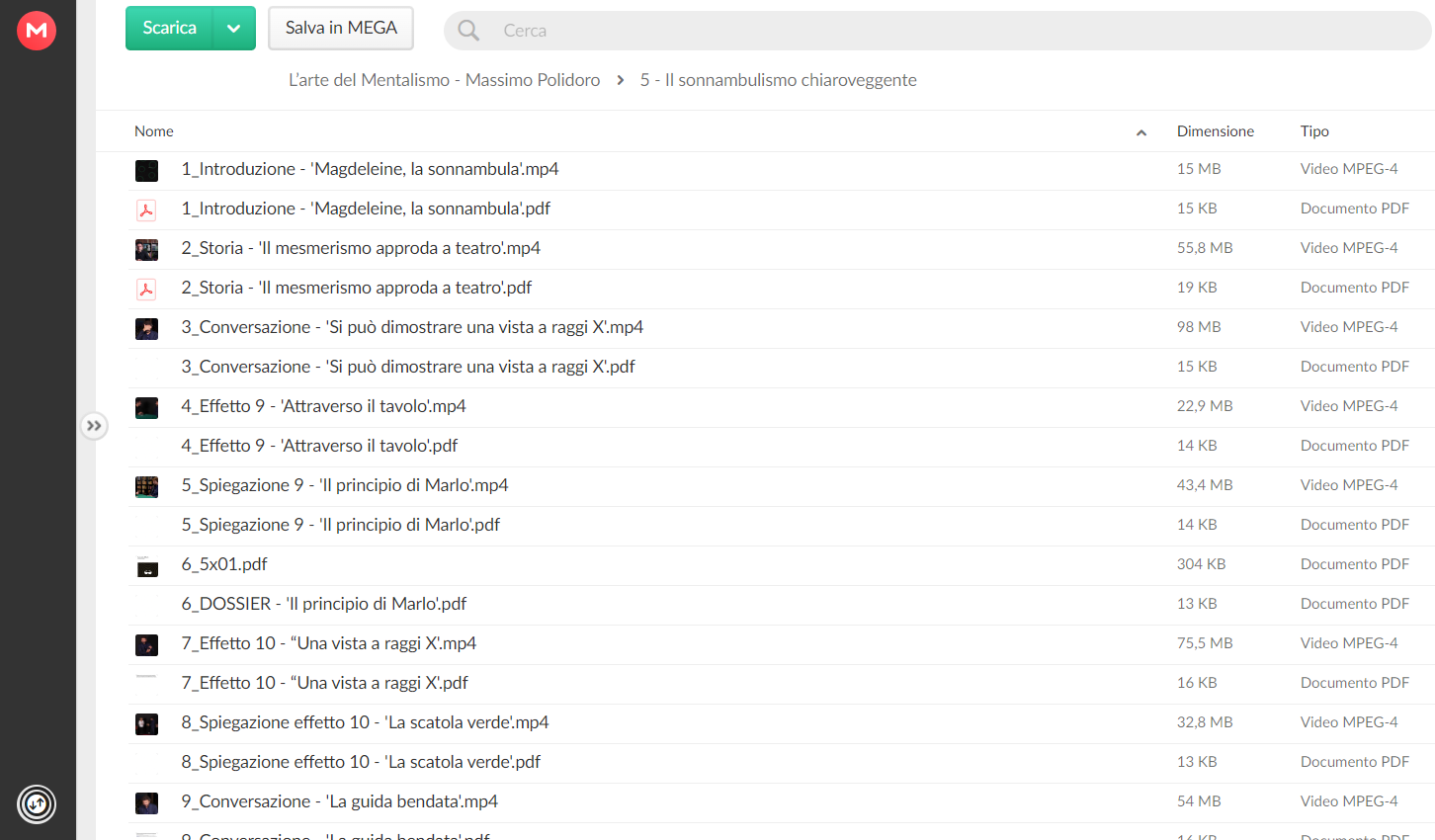This screenshot has height=840, width=1435.
Task: Select 3_Conversazione vista a raggi X mp4
Action: (781, 328)
